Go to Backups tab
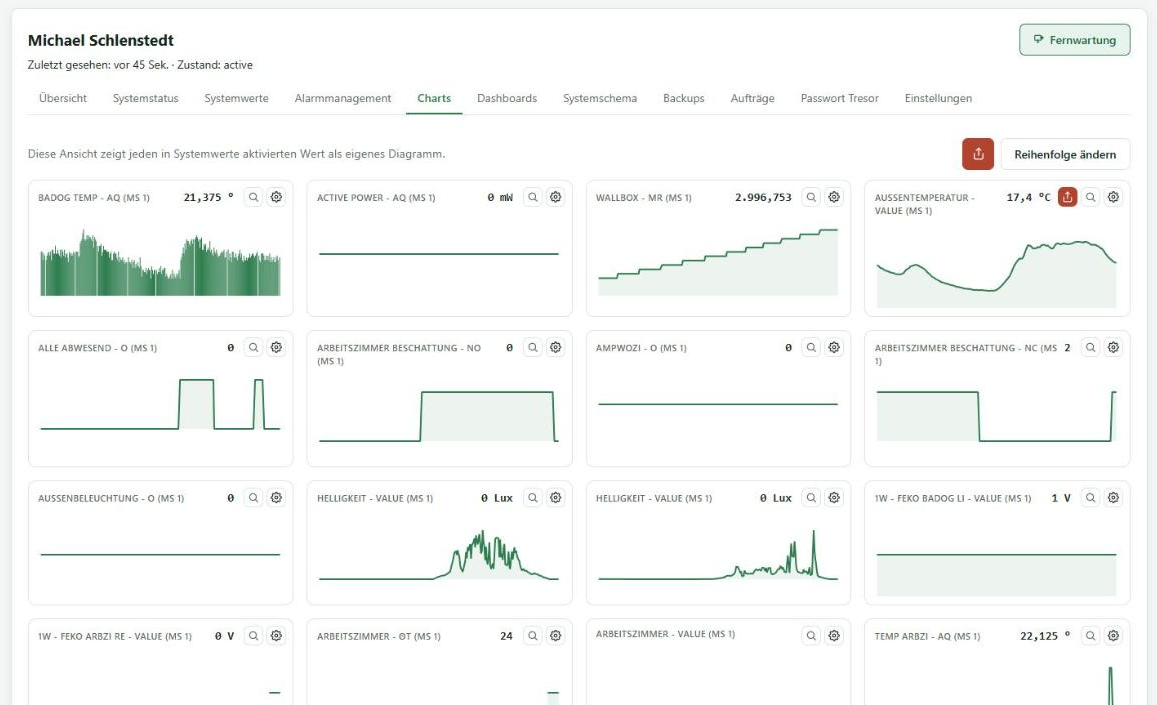 (683, 98)
